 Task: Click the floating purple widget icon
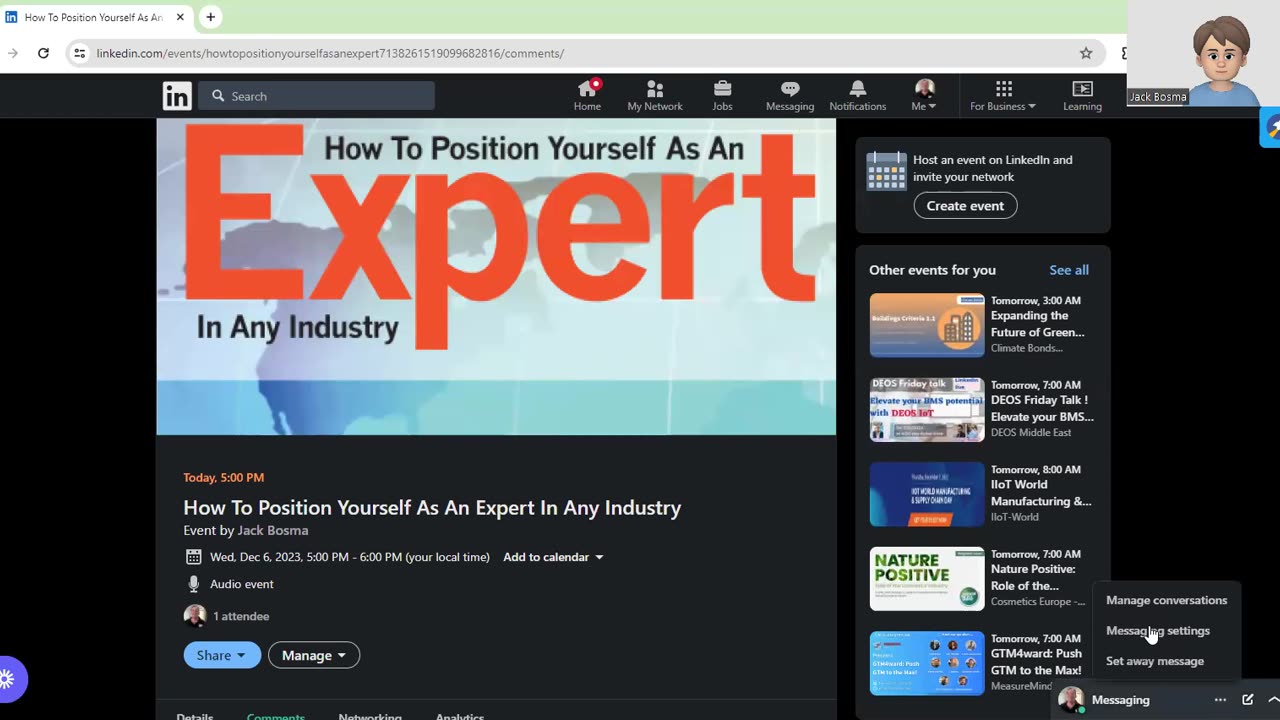8,679
